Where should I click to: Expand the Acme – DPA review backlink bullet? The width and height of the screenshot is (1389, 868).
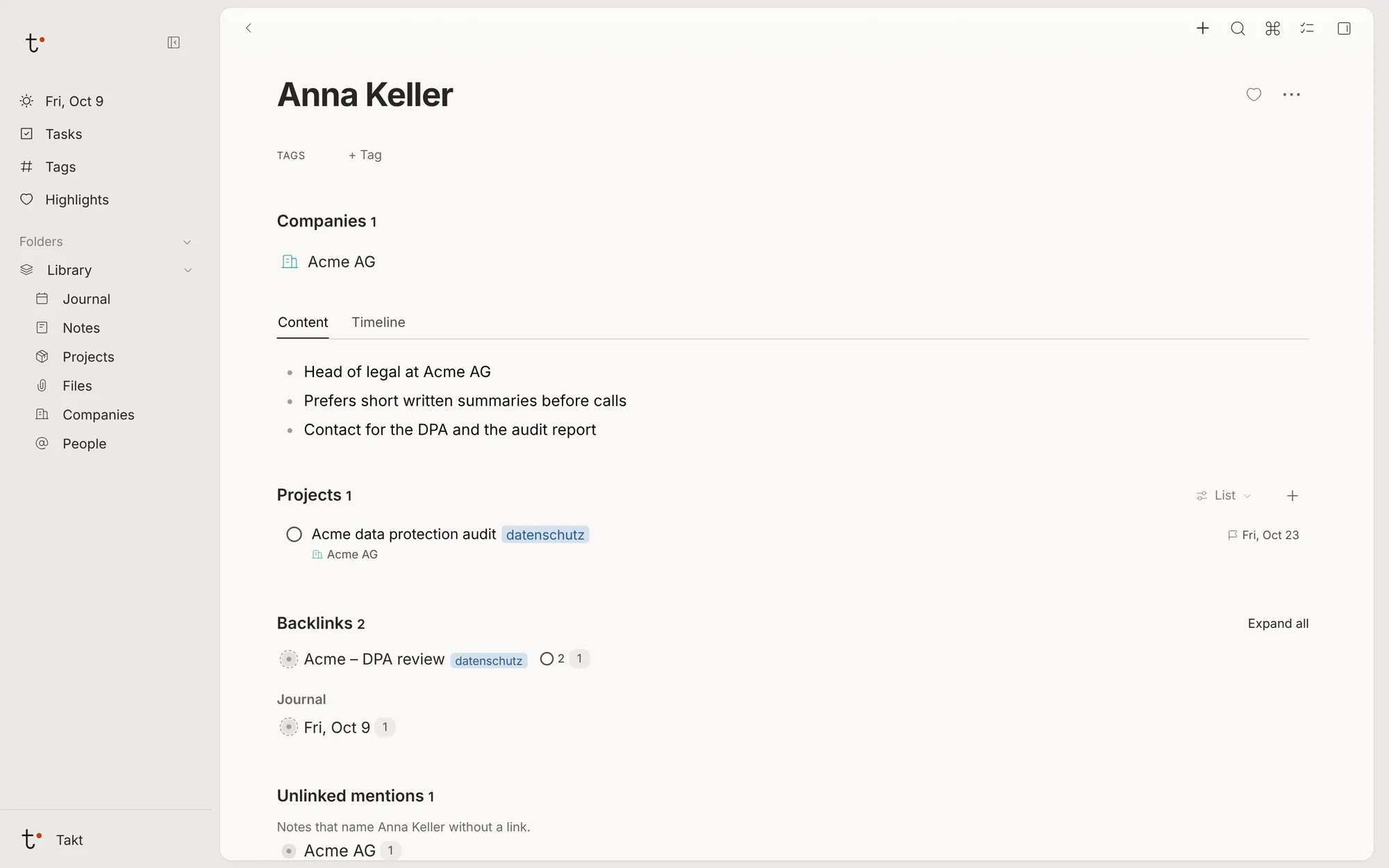[x=288, y=659]
